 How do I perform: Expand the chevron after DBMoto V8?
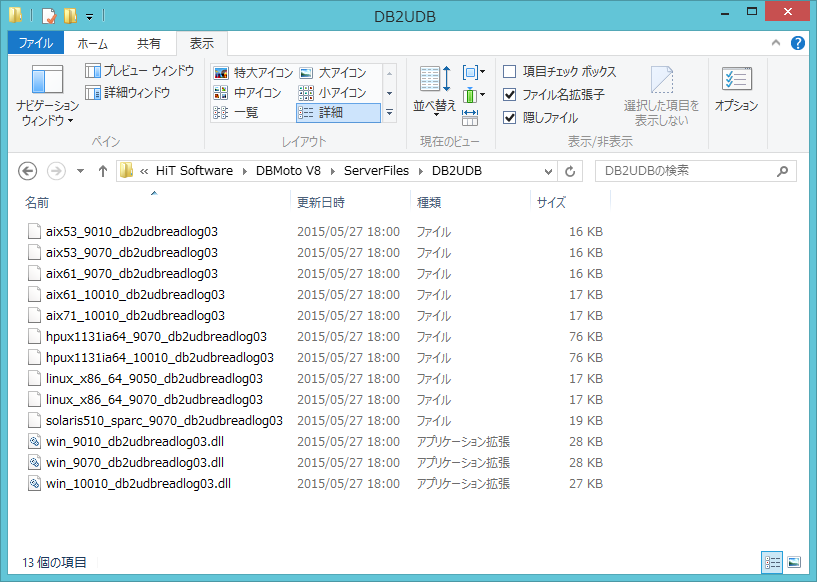(332, 171)
